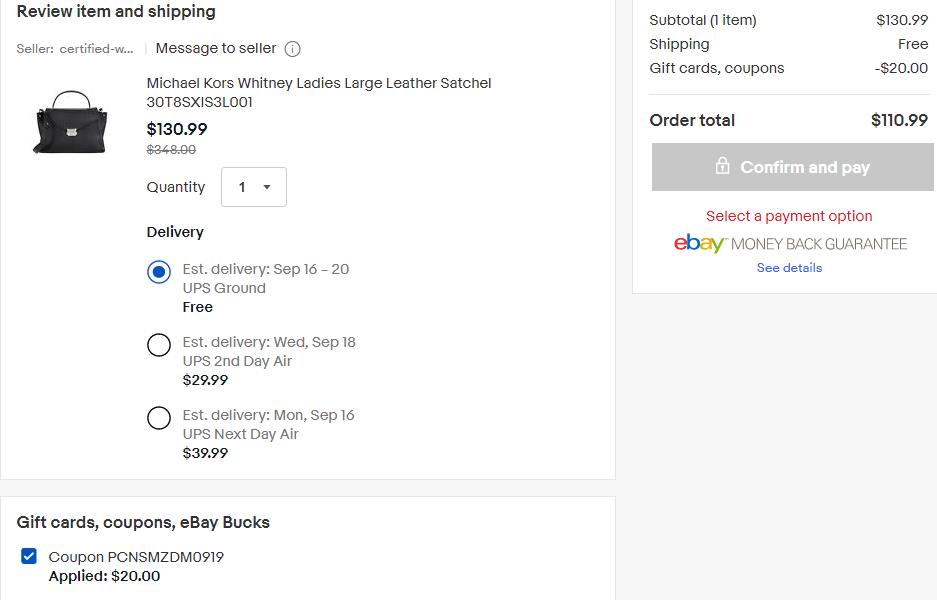Open the Michael Kors Whitney satchel title
This screenshot has width=937, height=600.
tap(319, 92)
